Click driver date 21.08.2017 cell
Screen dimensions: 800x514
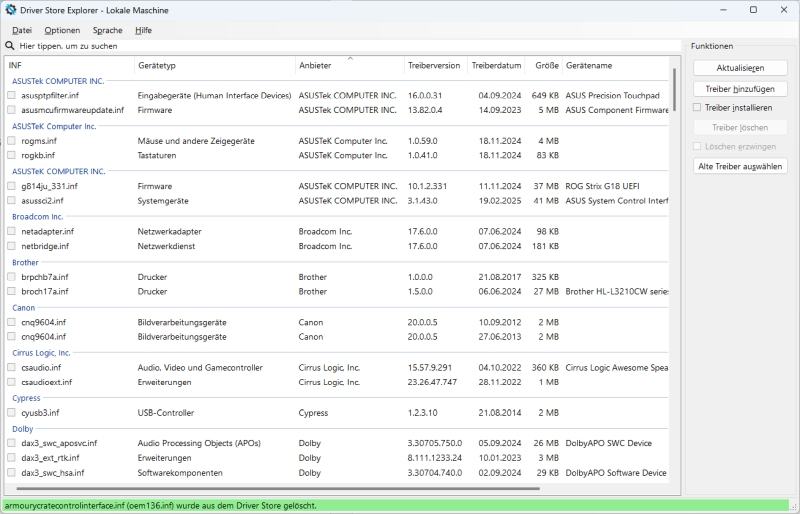click(x=499, y=277)
